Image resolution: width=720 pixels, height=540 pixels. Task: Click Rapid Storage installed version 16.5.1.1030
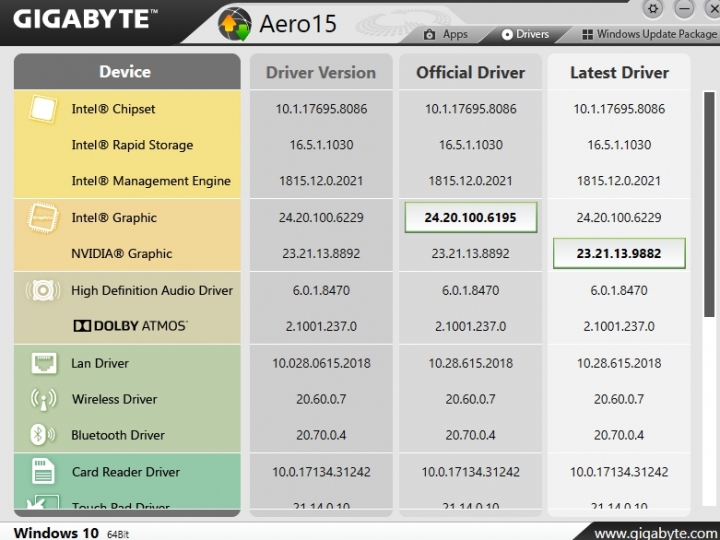tap(321, 145)
